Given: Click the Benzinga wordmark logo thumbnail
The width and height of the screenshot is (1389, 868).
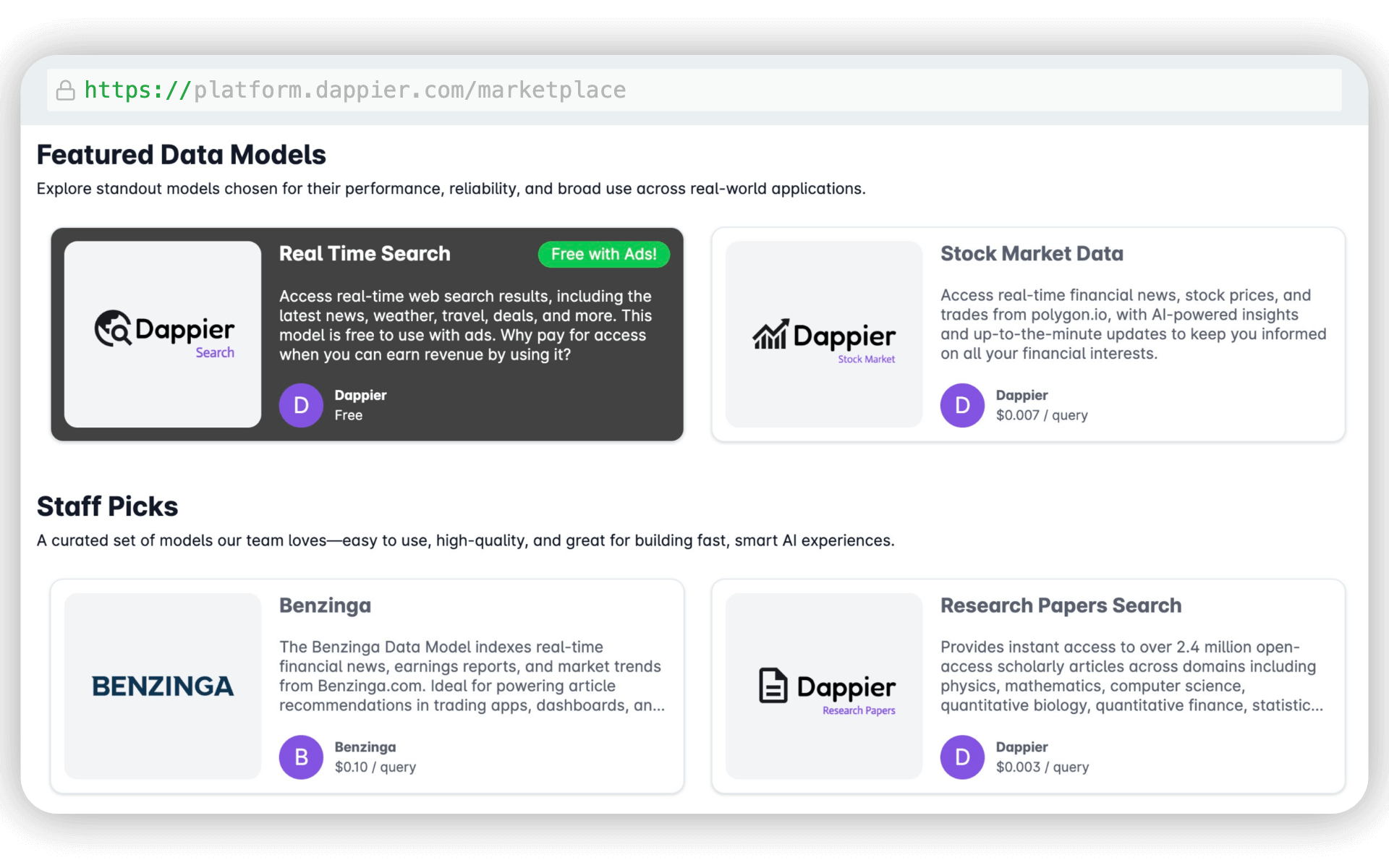Looking at the screenshot, I should (x=163, y=686).
